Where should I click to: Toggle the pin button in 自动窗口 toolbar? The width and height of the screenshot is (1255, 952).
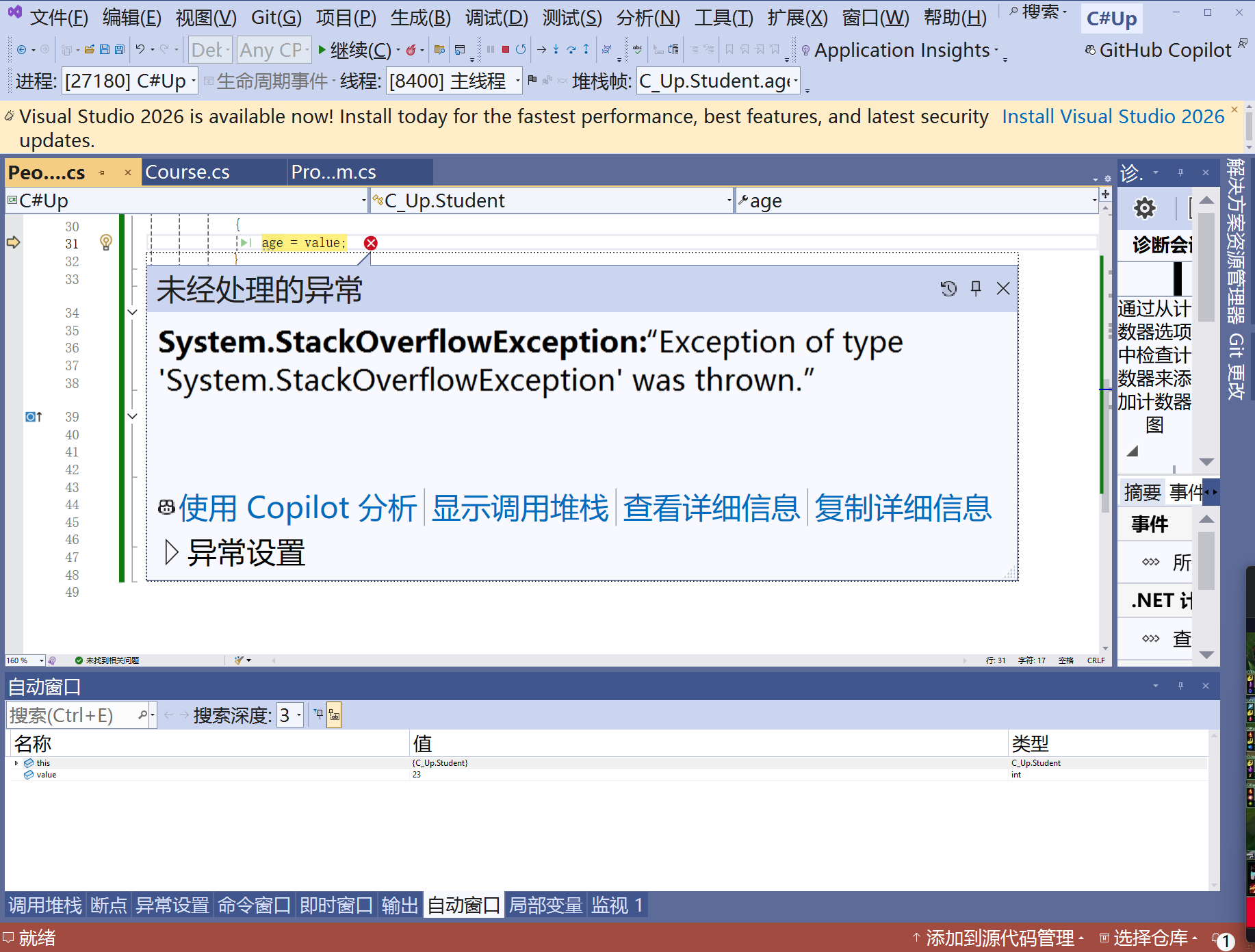click(x=318, y=715)
